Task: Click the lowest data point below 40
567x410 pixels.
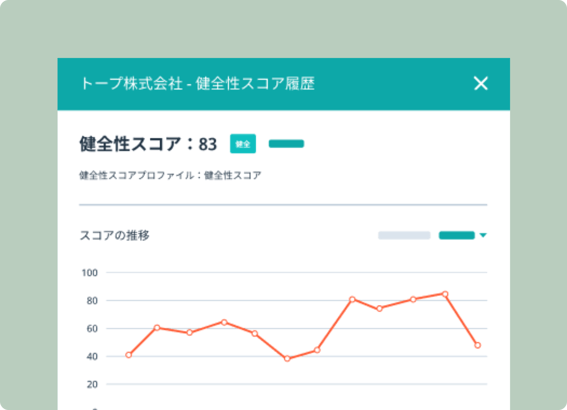Action: coord(287,359)
